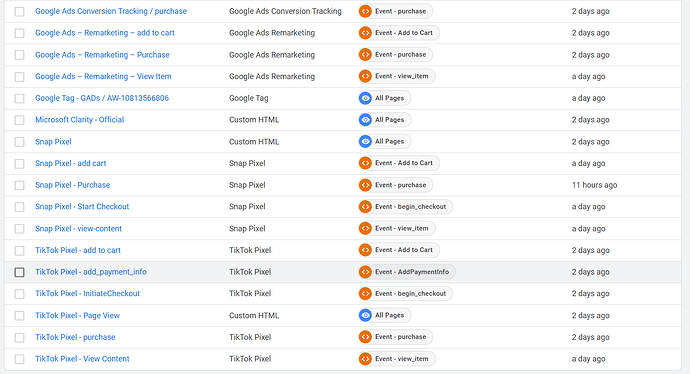Open Google Ads Conversion Tracking / purchase tag
This screenshot has height=374, width=690.
111,11
